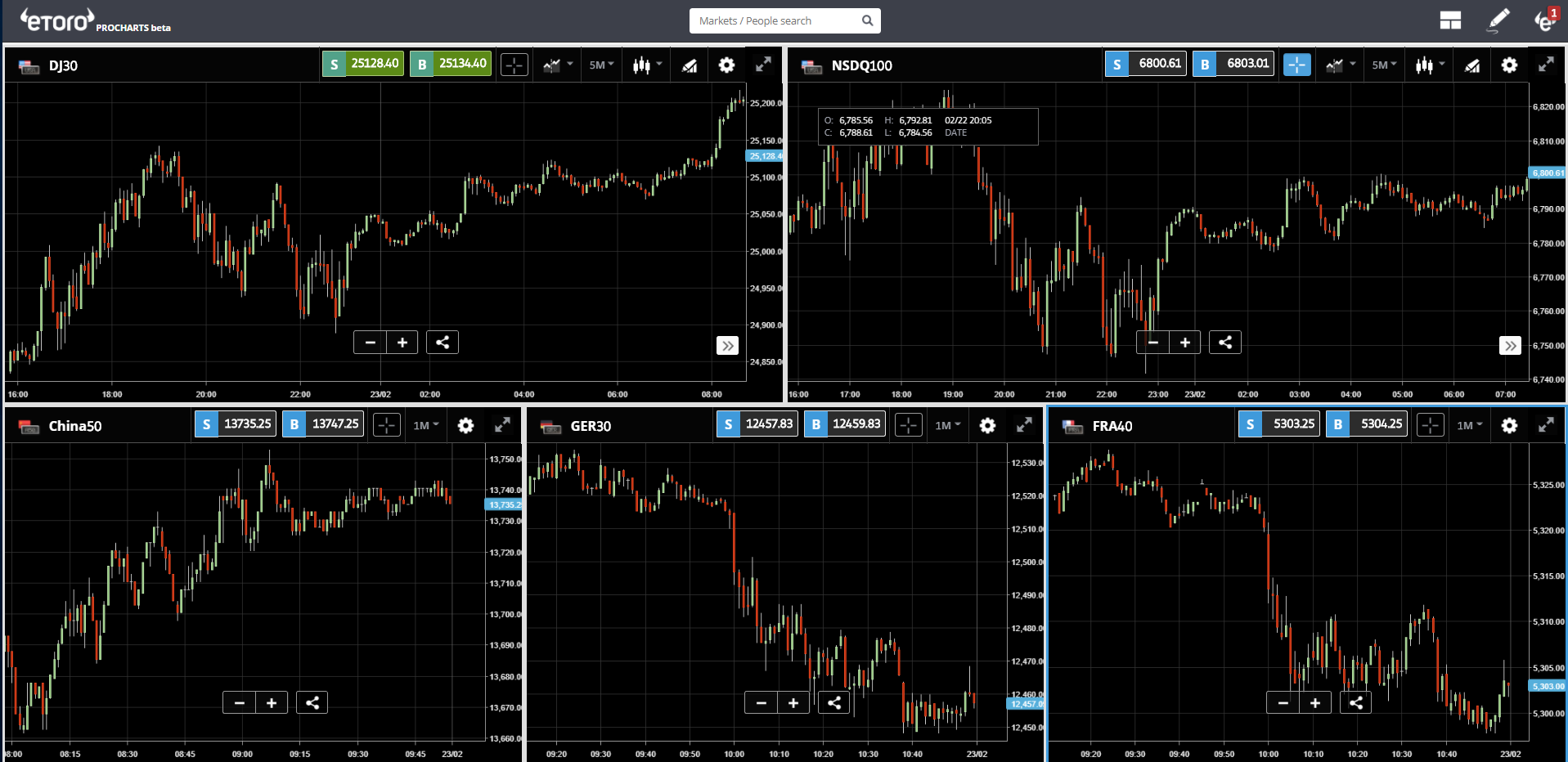This screenshot has width=1568, height=762.
Task: Zoom out DJ30 chart with minus button
Action: point(370,343)
